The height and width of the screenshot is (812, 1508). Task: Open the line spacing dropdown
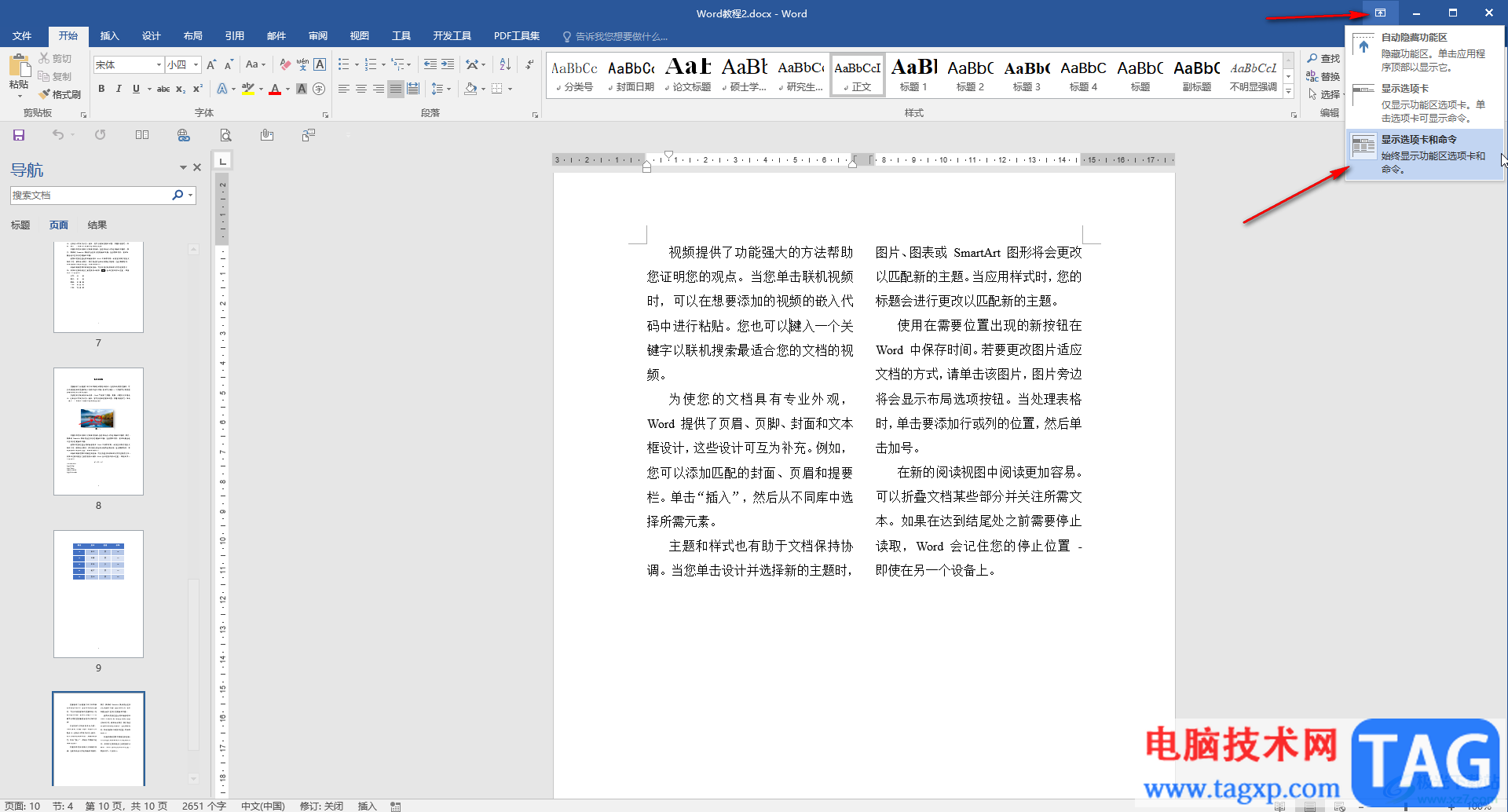pyautogui.click(x=441, y=89)
